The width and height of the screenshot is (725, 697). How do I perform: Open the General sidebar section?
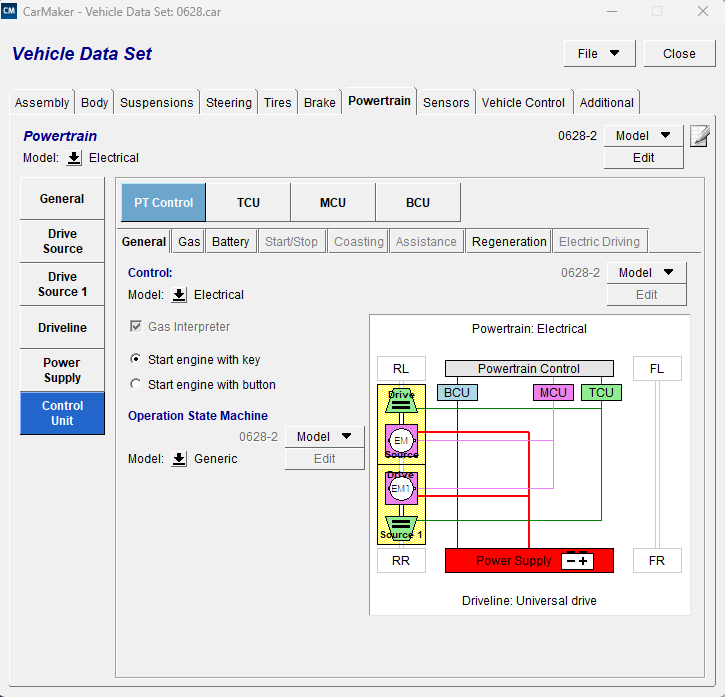click(62, 198)
